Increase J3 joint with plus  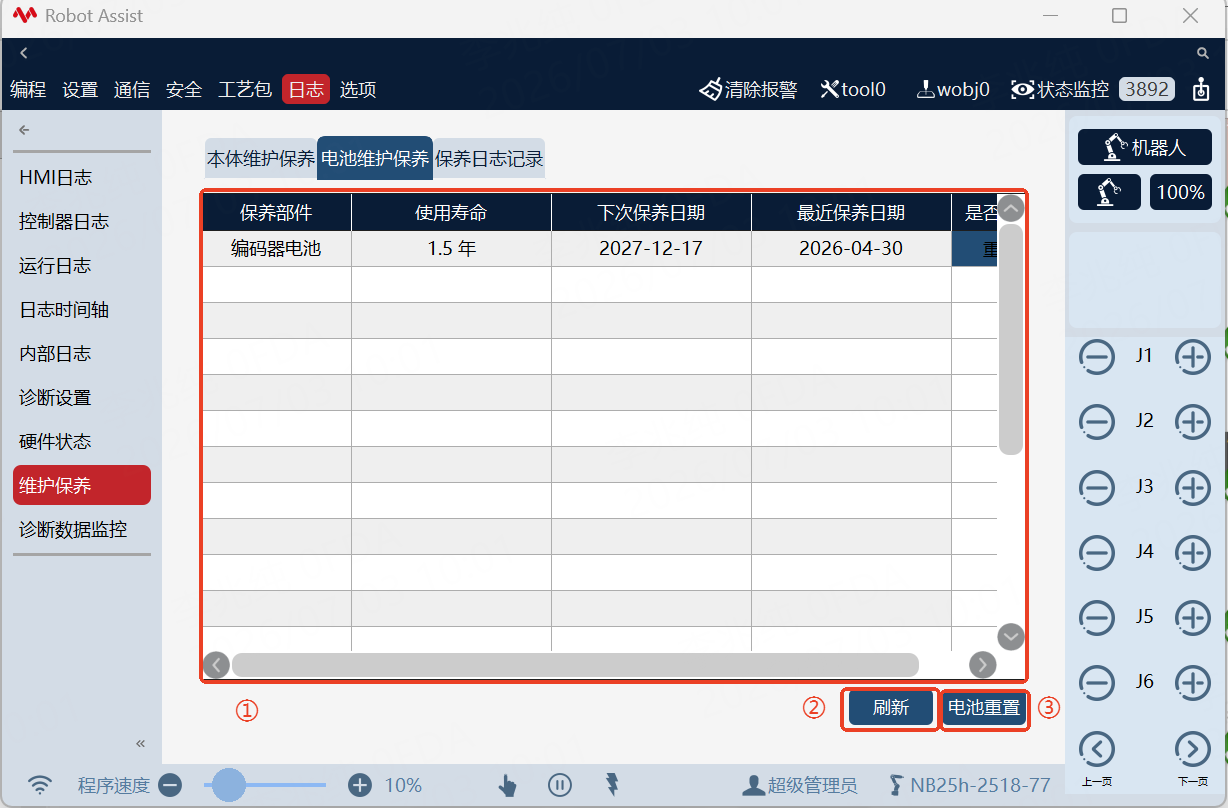tap(1193, 488)
